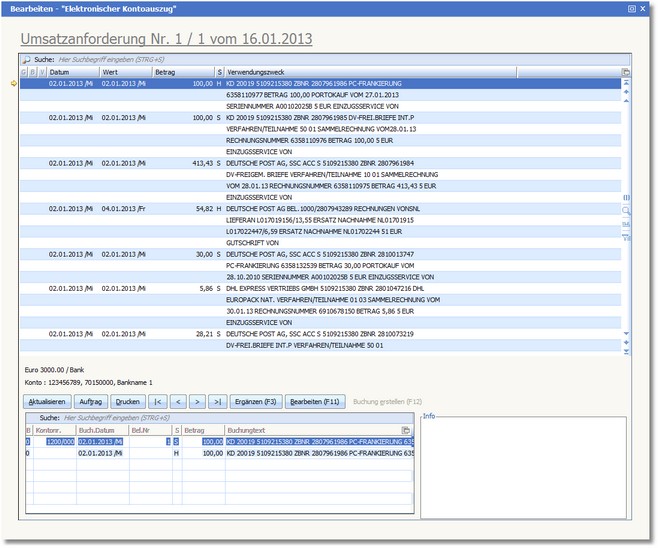Click the search magnifier icon beside Suche
Image resolution: width=658 pixels, height=548 pixels.
coord(27,60)
